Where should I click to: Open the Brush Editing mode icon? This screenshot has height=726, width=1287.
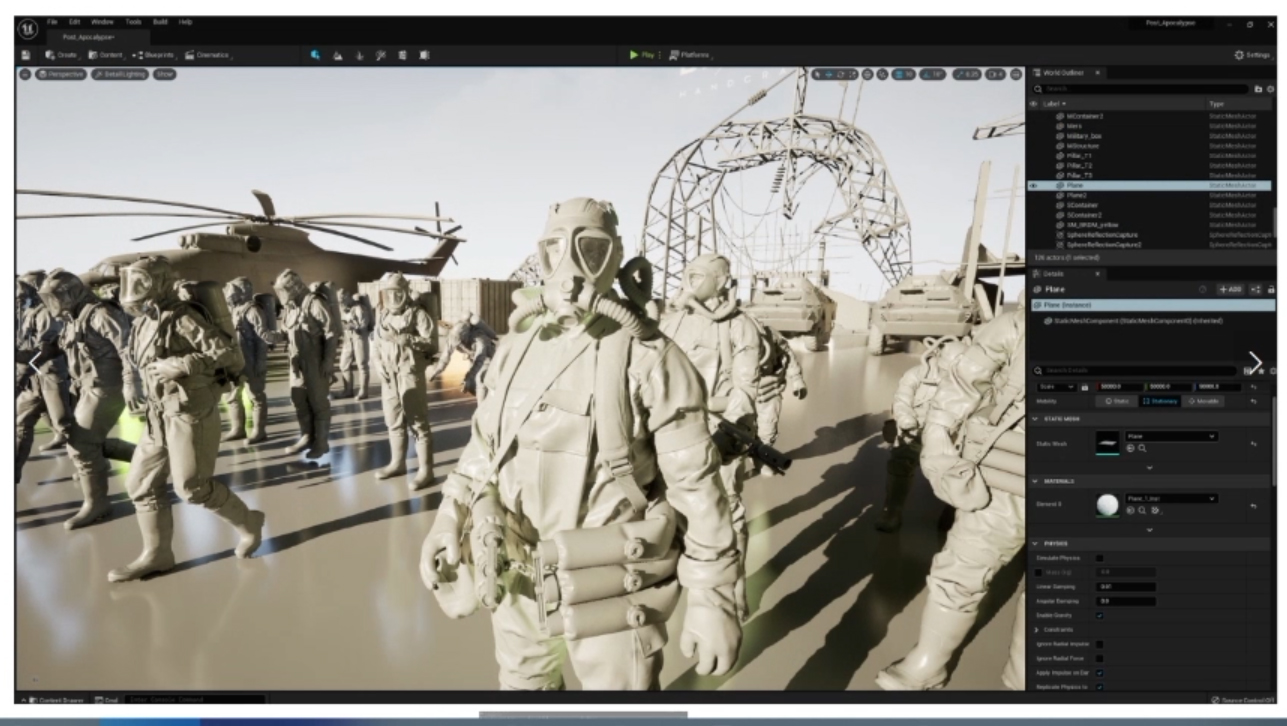coord(424,55)
